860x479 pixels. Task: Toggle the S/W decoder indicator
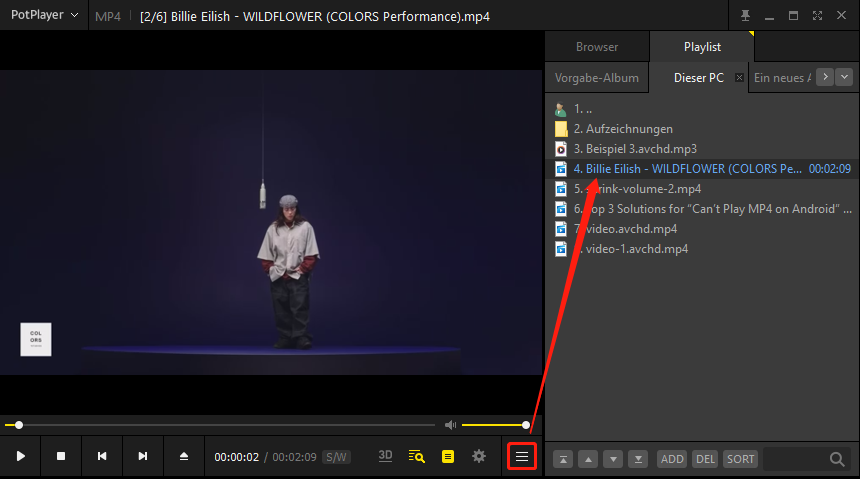pyautogui.click(x=336, y=457)
